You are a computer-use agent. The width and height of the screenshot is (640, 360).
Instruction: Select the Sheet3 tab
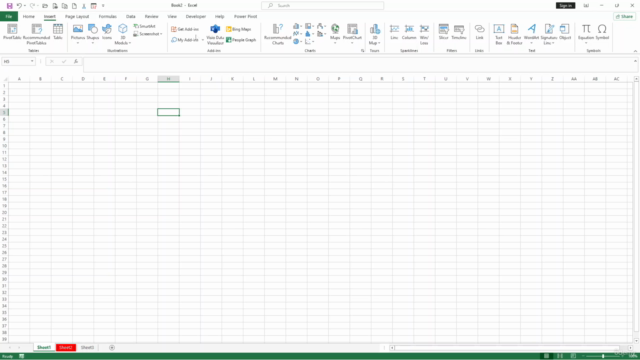coord(87,347)
